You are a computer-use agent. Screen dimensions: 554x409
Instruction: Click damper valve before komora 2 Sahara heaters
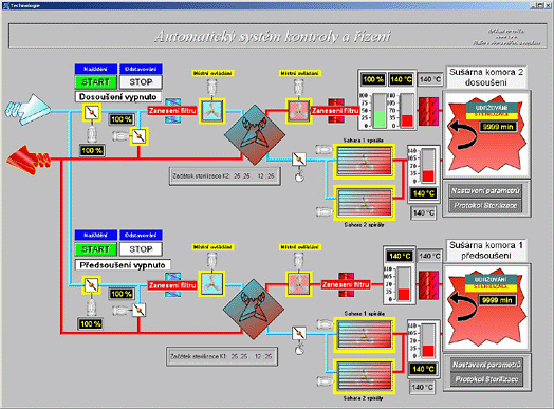[299, 159]
